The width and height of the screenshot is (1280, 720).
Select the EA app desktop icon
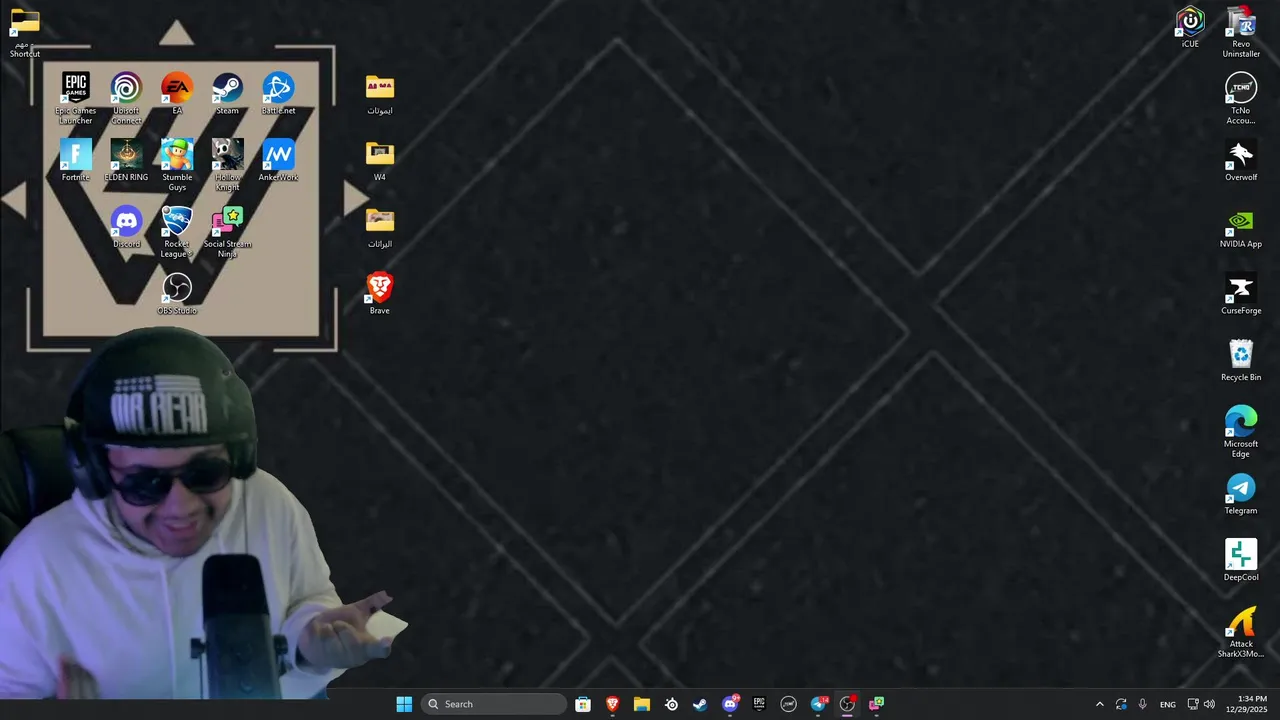click(177, 93)
